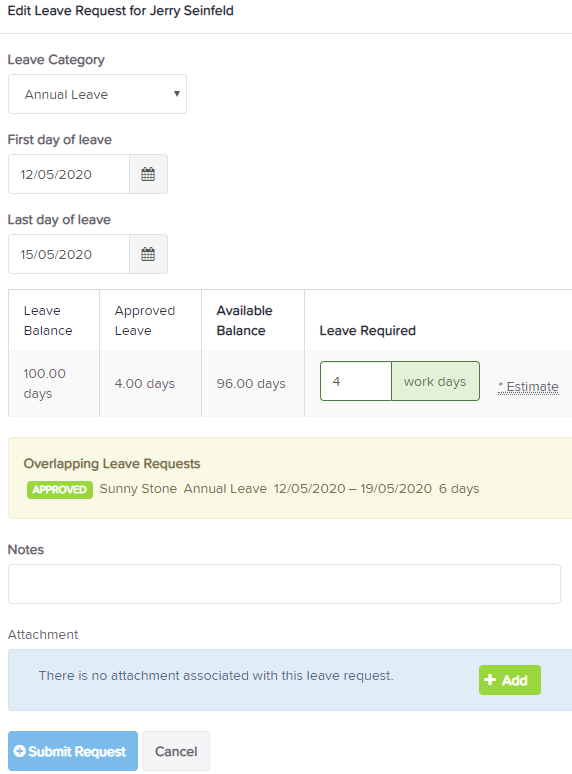
Task: Focus the Leave Required days input
Action: coord(356,381)
